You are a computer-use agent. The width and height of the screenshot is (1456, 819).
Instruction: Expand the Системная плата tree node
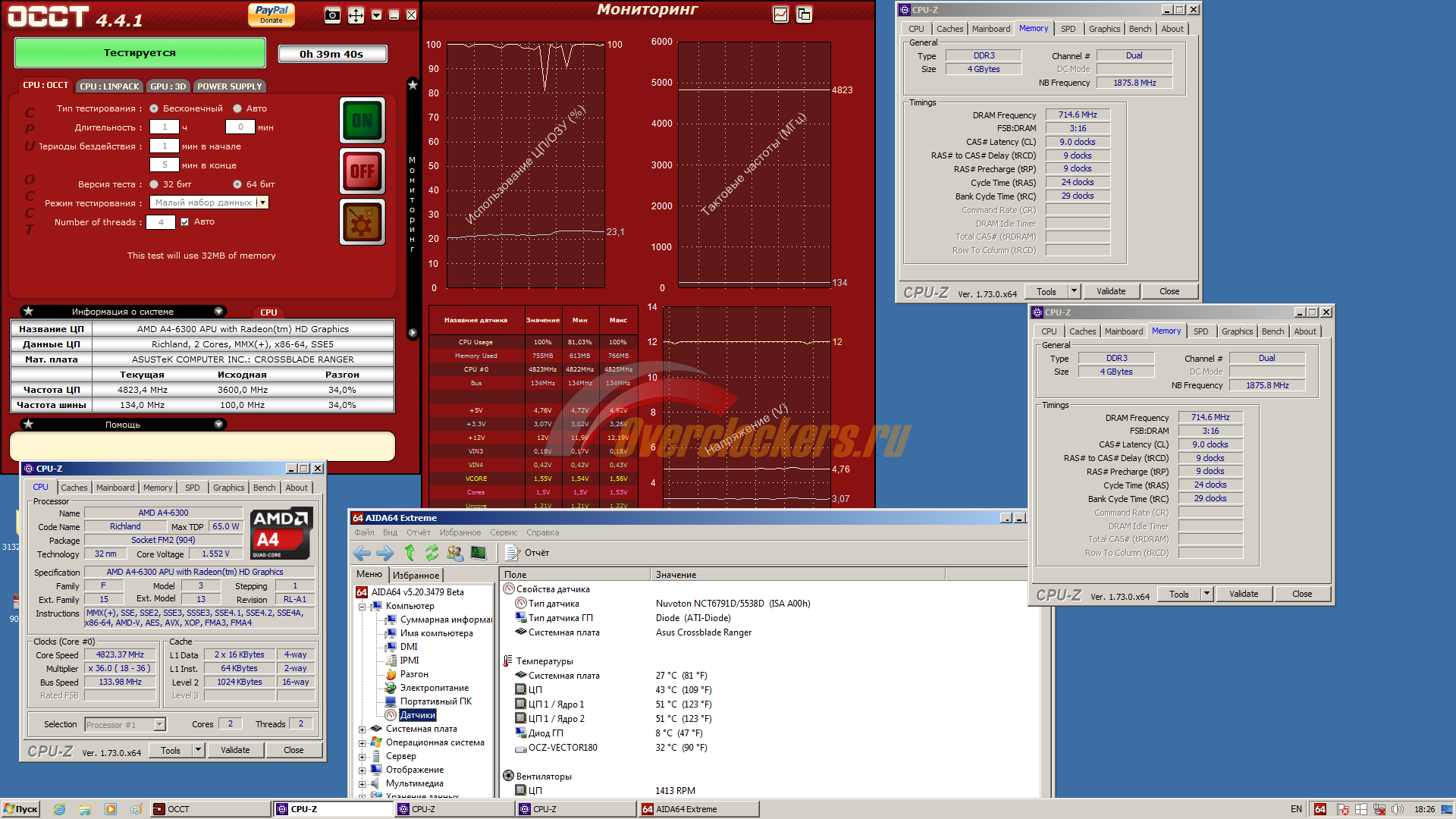(x=362, y=730)
